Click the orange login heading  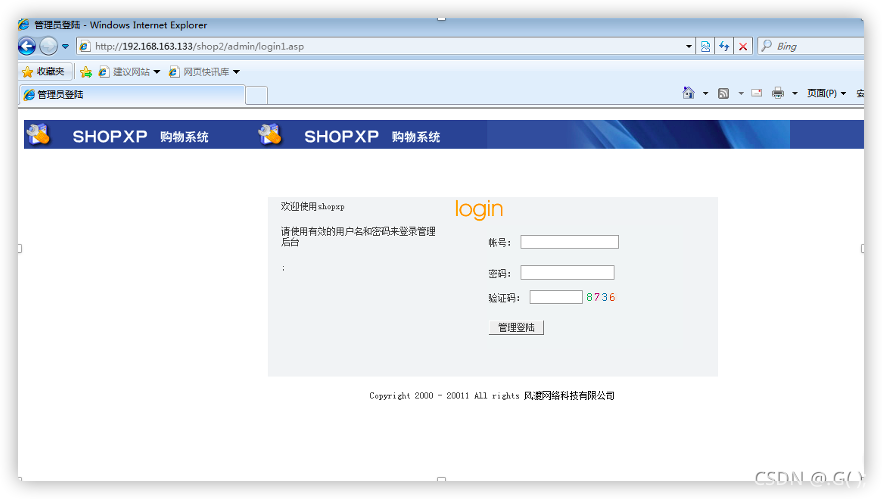tap(479, 209)
